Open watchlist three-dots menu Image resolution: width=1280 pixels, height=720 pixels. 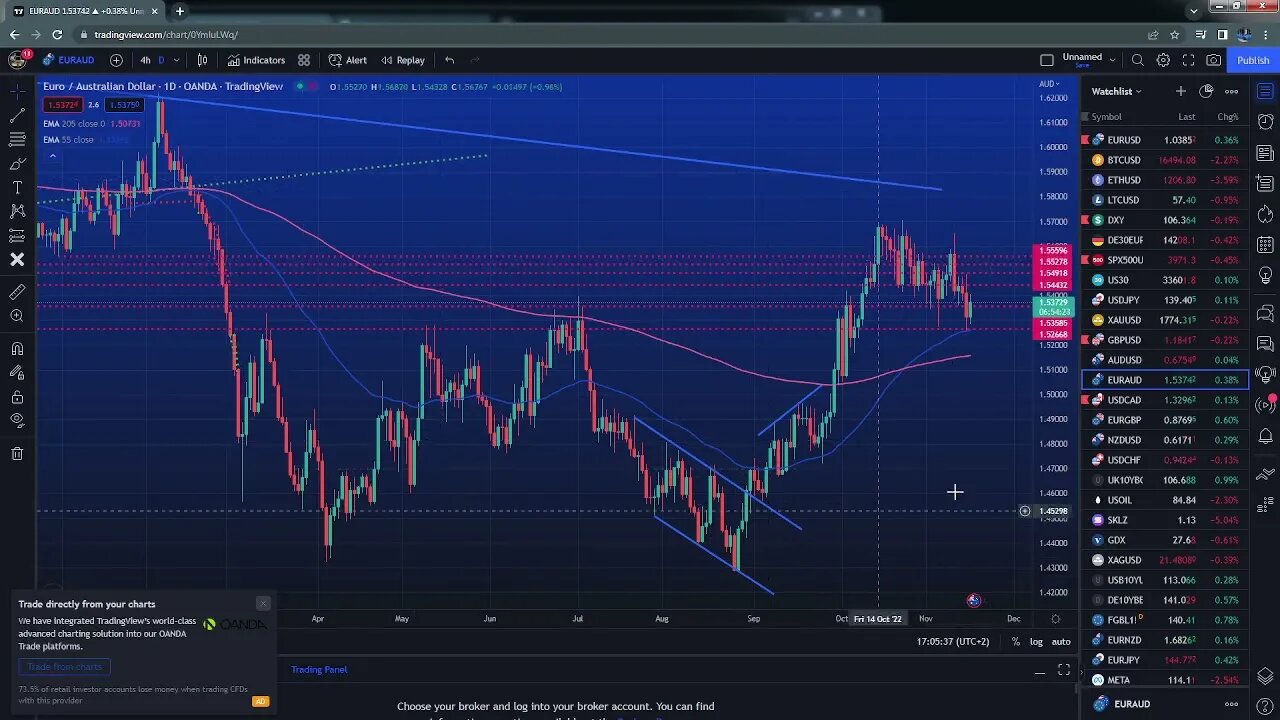1231,91
